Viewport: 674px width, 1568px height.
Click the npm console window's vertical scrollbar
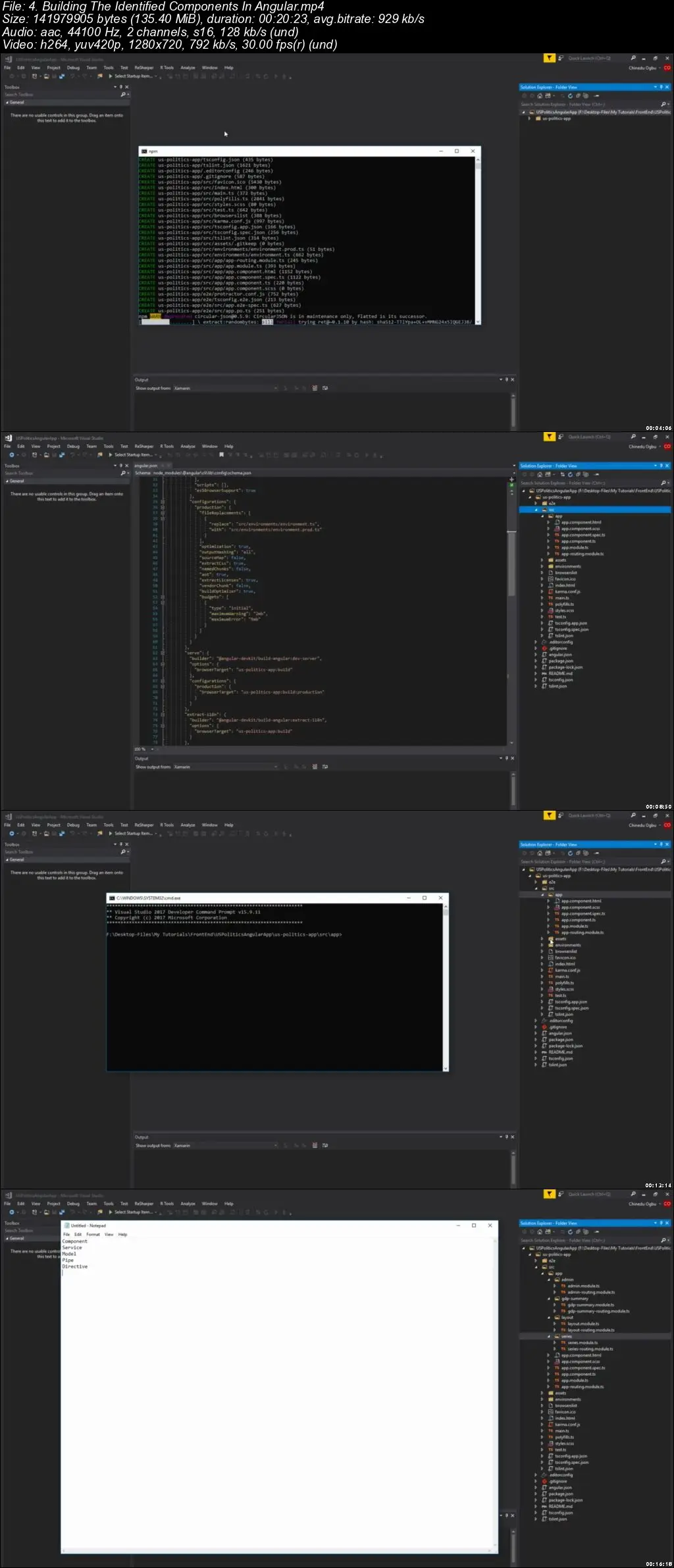coord(478,240)
